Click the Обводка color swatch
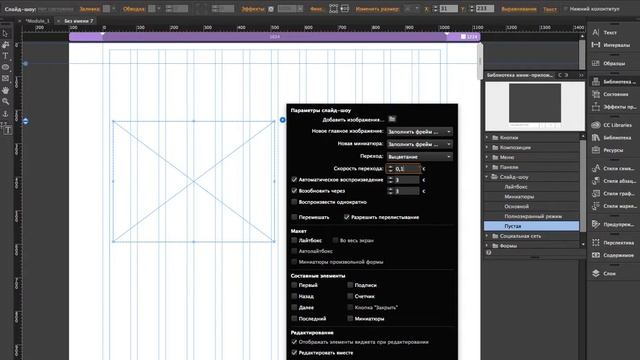Image resolution: width=640 pixels, height=360 pixels. tap(152, 9)
